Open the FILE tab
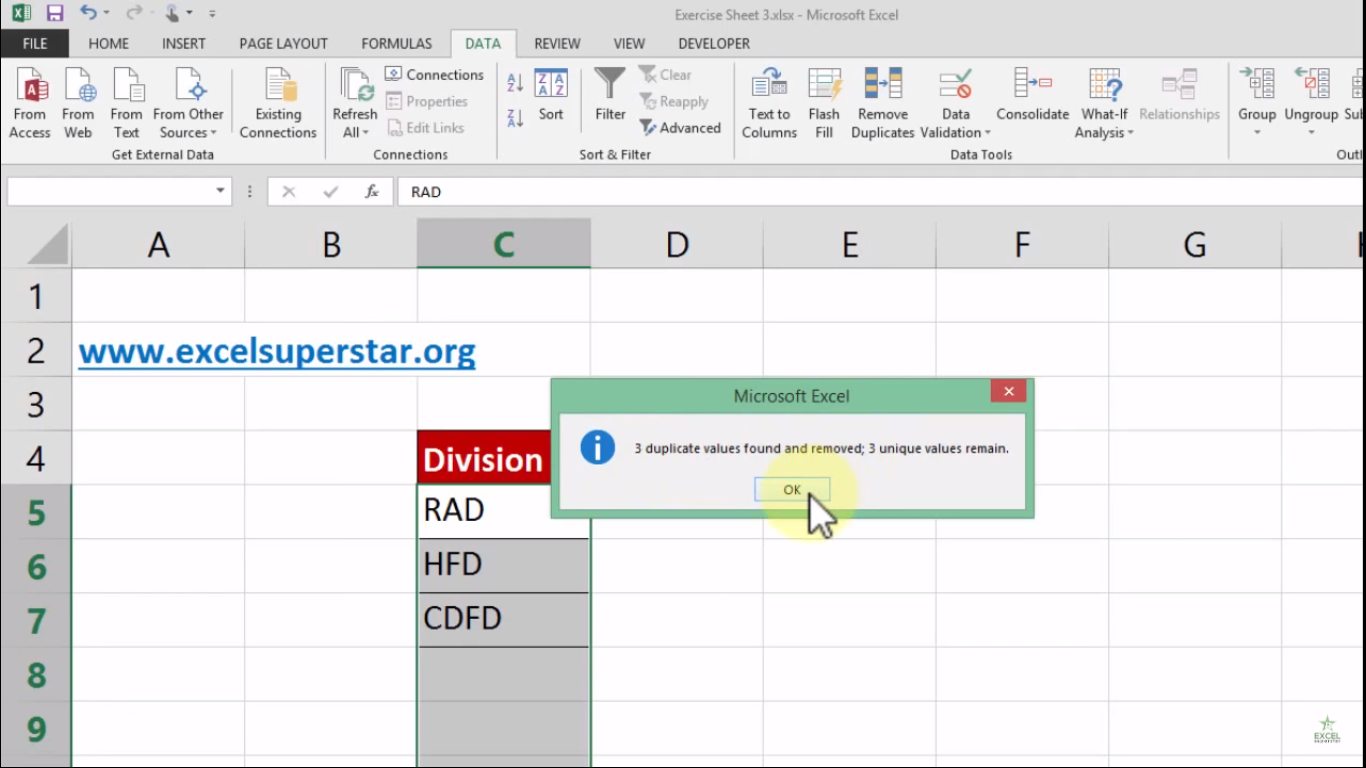This screenshot has height=768, width=1366. 35,44
